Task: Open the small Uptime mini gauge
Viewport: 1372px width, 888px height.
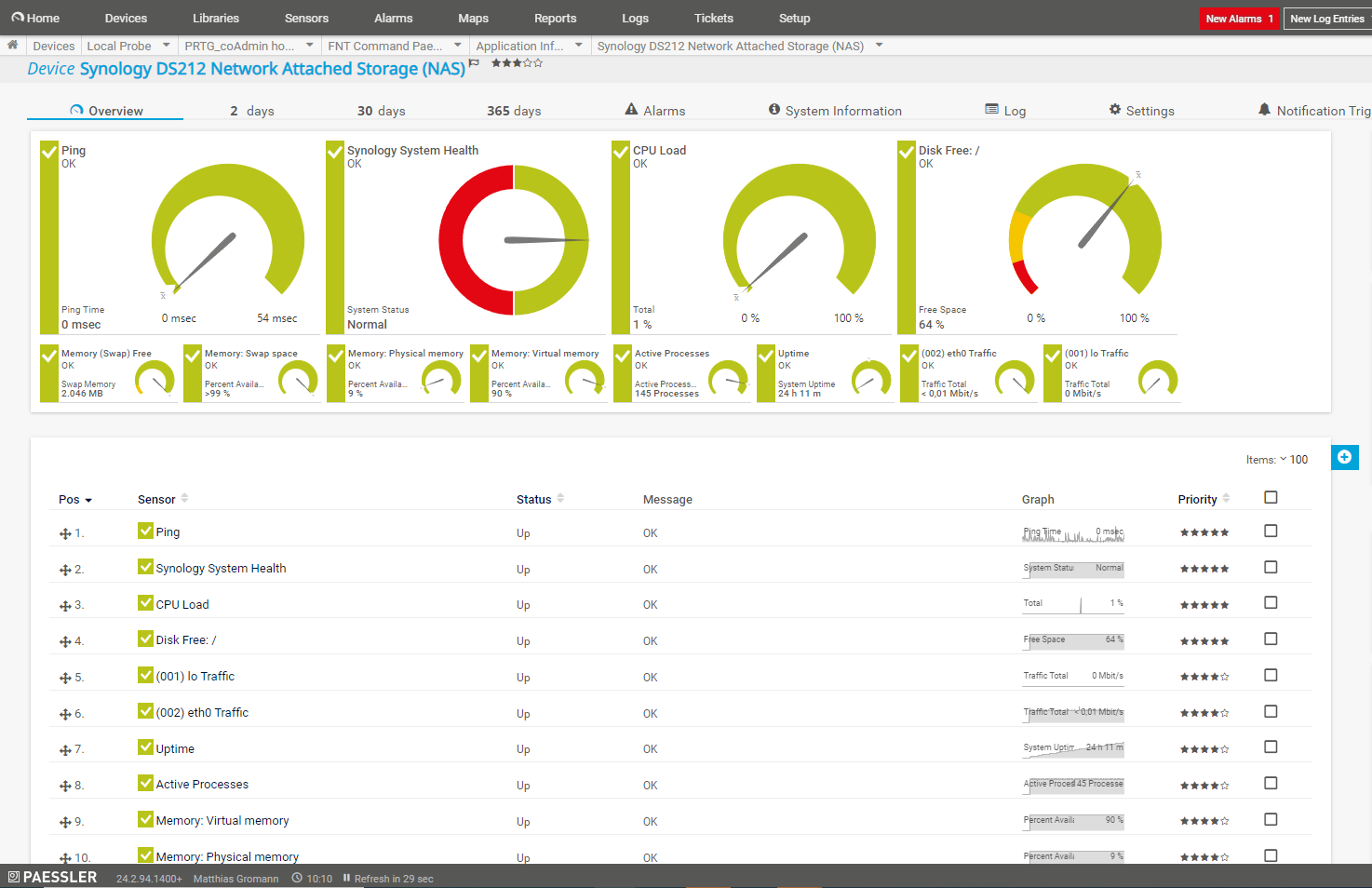Action: tap(826, 373)
